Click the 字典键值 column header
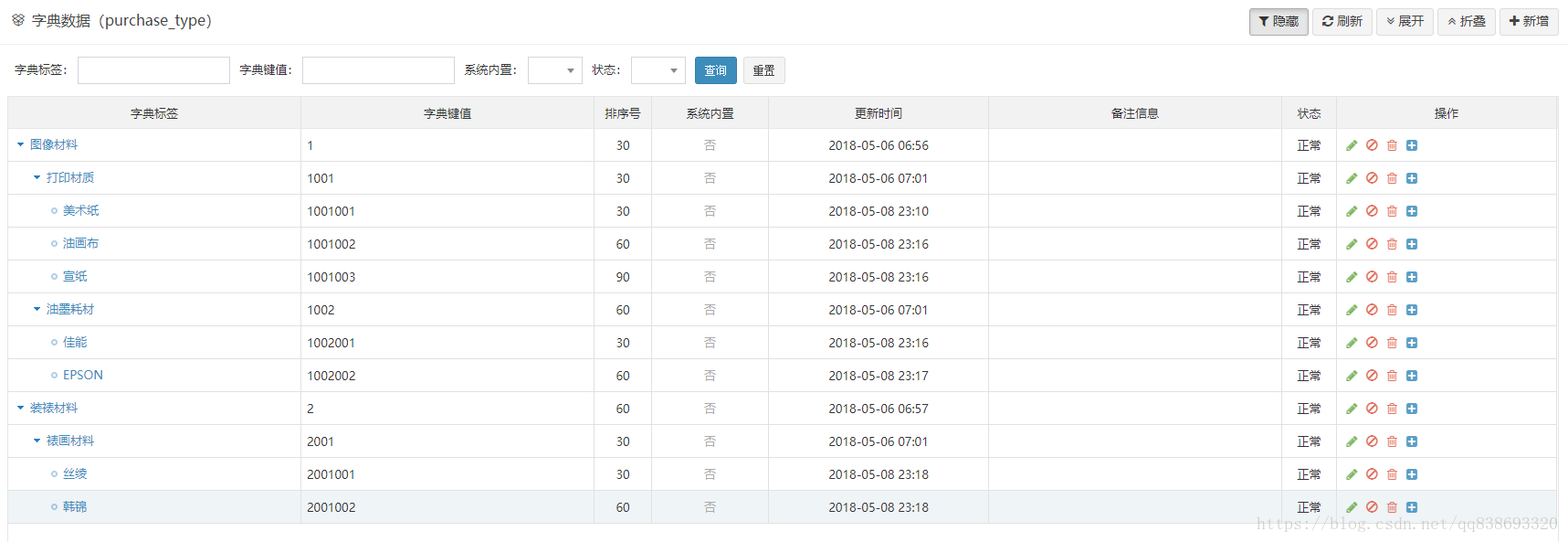This screenshot has height=542, width=1568. [x=447, y=113]
